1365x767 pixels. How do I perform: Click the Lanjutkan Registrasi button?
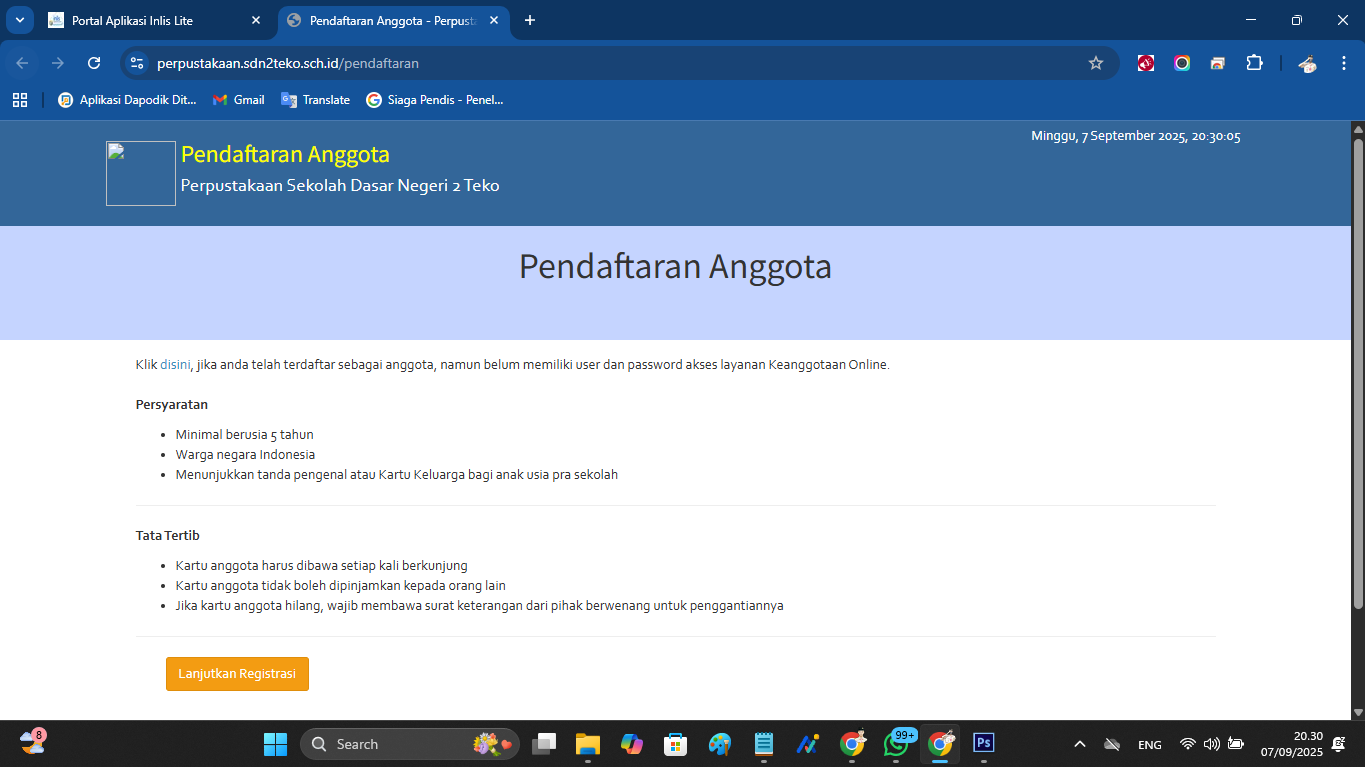237,674
